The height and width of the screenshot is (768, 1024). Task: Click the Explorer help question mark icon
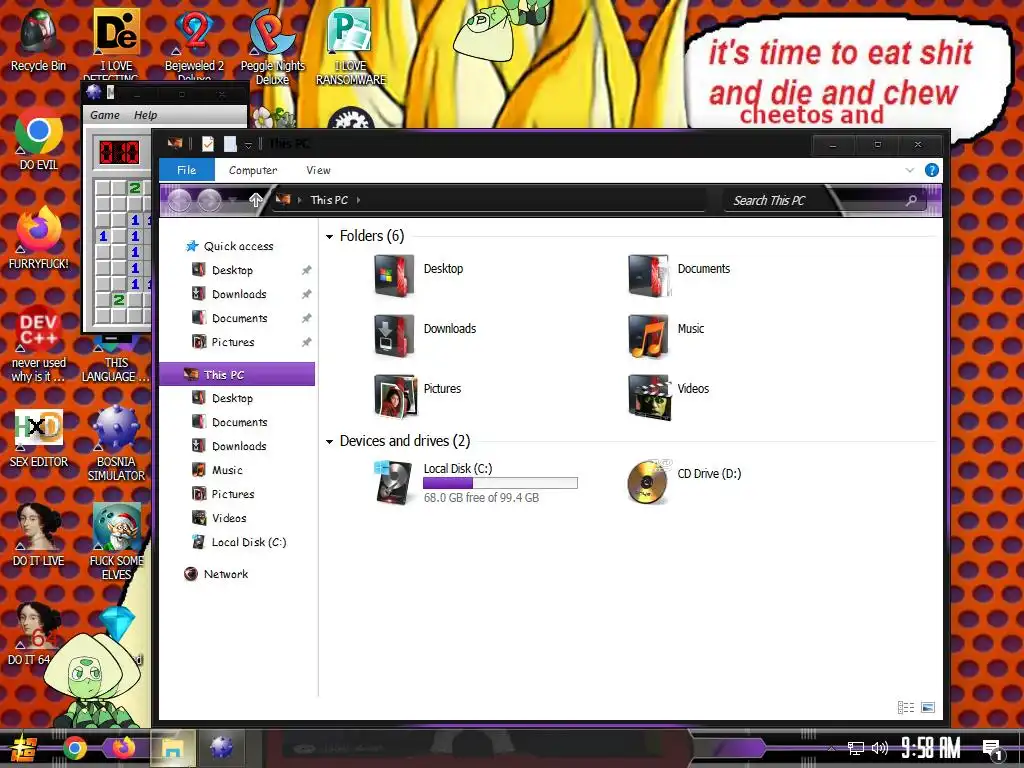931,170
